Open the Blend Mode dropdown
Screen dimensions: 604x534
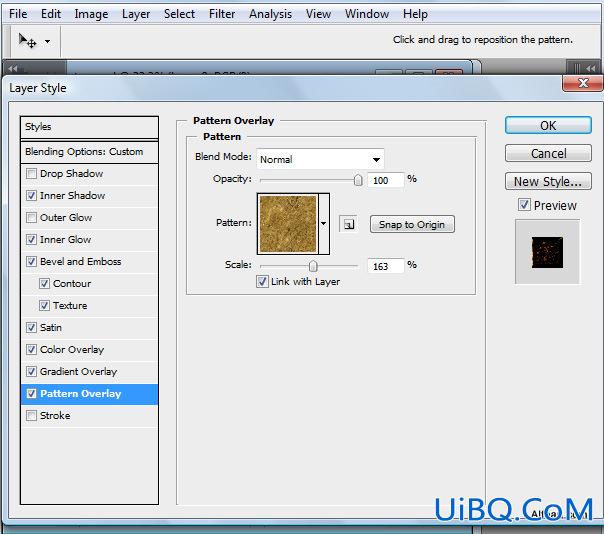[320, 159]
